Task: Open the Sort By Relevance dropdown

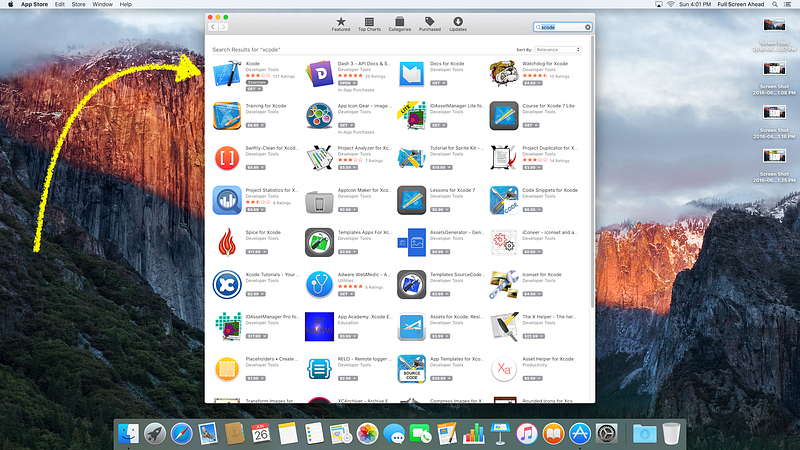Action: pyautogui.click(x=558, y=49)
